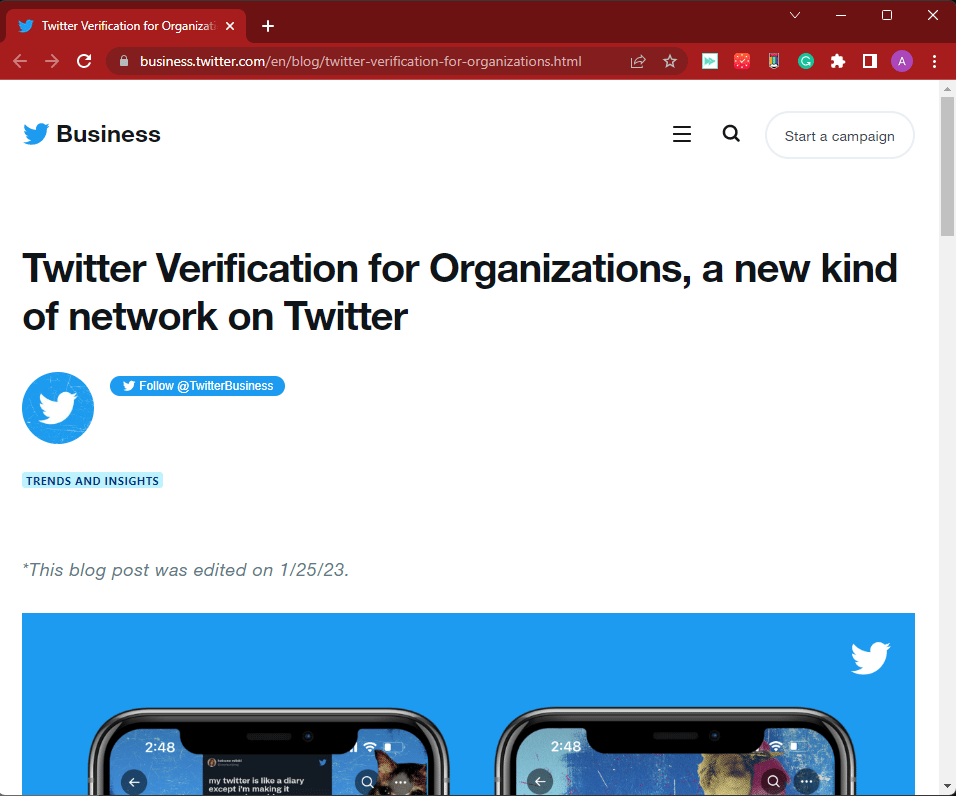Click the page scrollbar thumb
Viewport: 956px width, 796px height.
coord(947,166)
